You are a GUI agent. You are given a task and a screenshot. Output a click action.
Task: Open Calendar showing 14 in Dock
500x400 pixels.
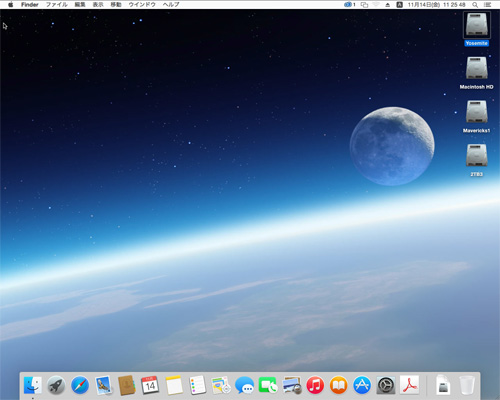[x=150, y=385]
